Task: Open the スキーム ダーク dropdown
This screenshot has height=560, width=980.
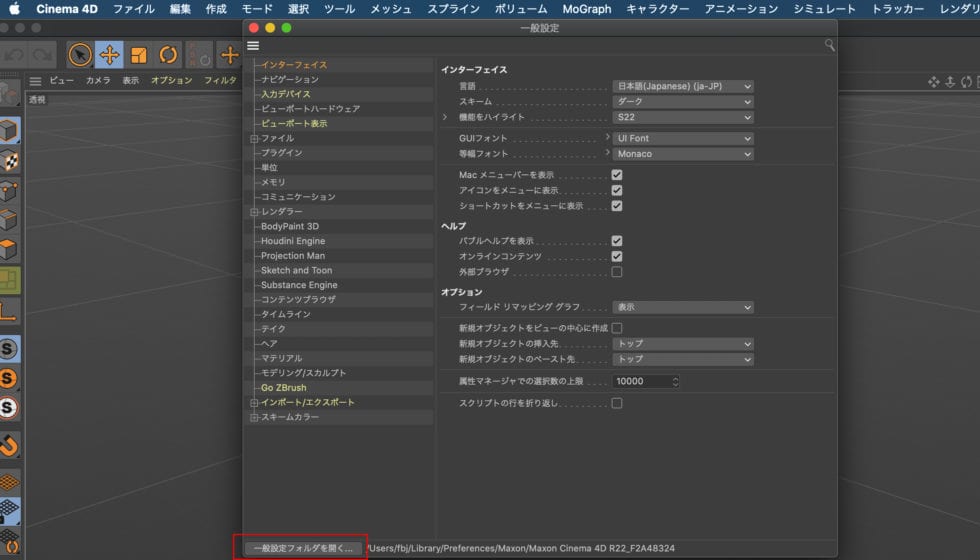Action: (683, 102)
